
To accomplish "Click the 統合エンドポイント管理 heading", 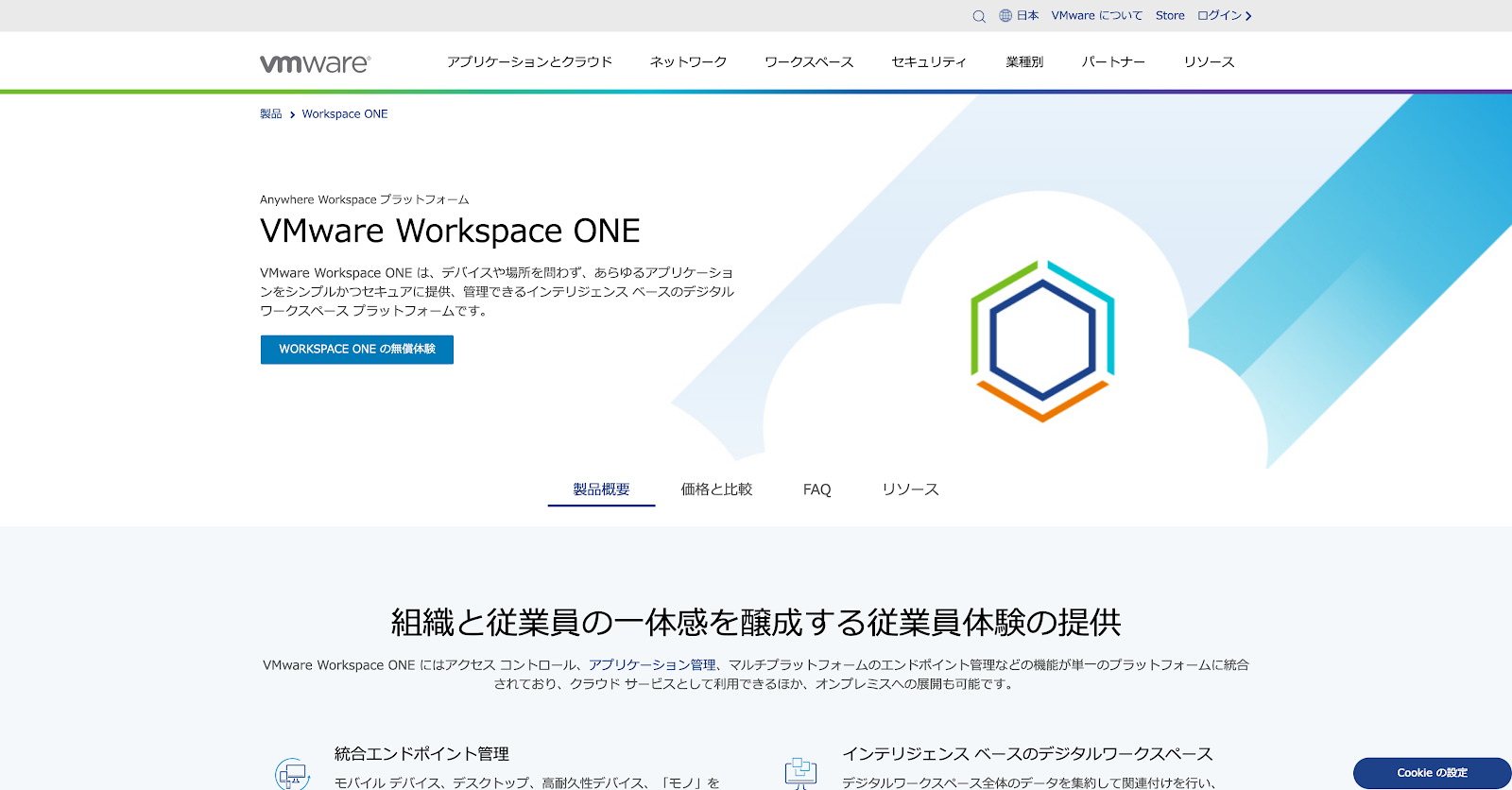I will 421,754.
